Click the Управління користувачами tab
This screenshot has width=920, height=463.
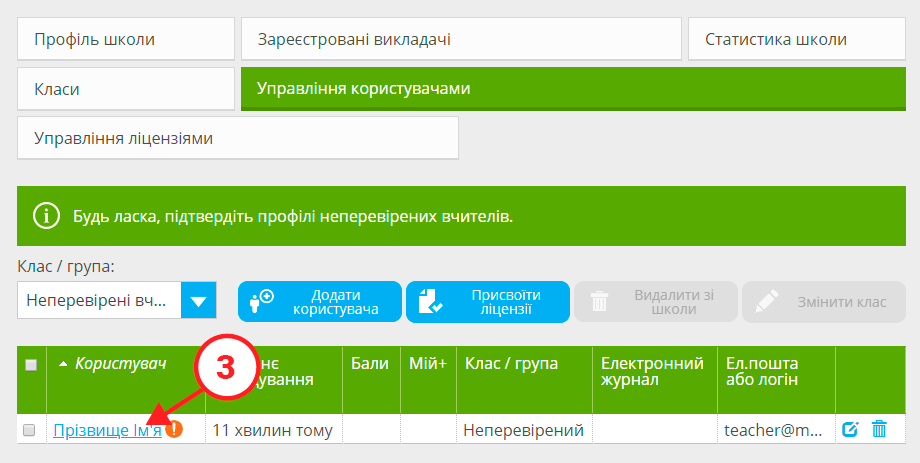(x=573, y=89)
